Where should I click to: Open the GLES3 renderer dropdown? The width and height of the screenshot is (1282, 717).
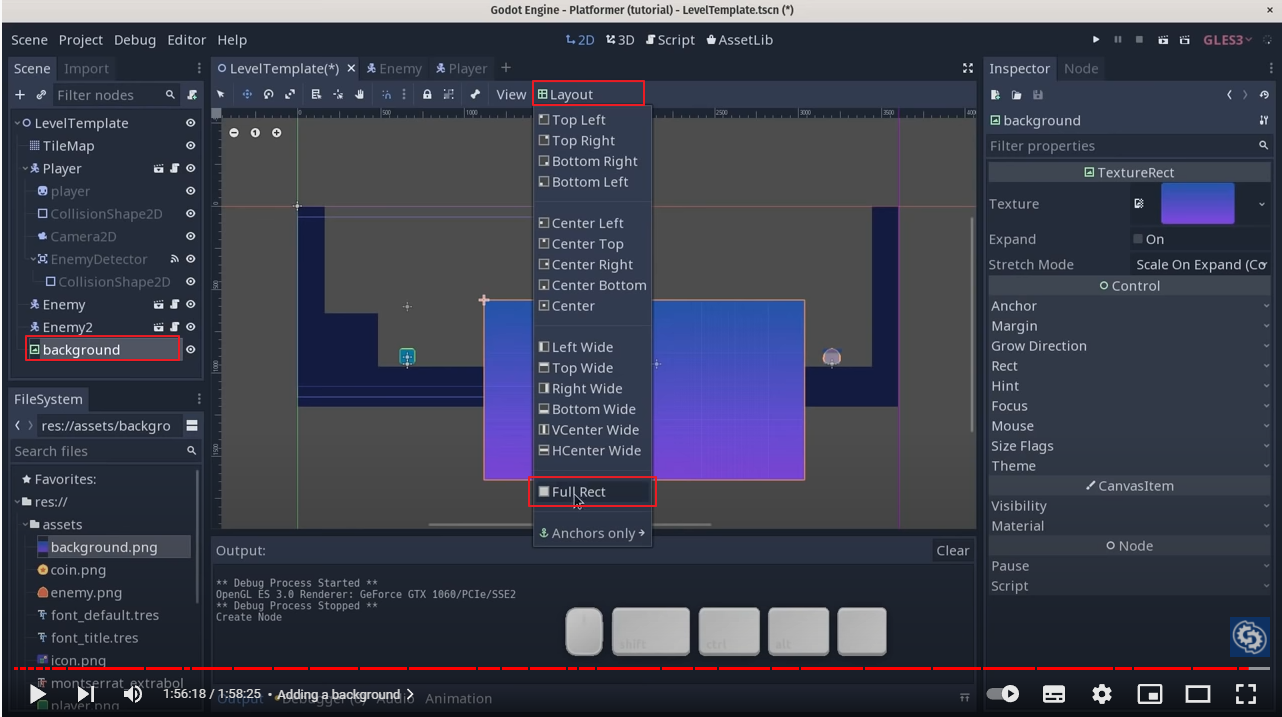coord(1229,40)
